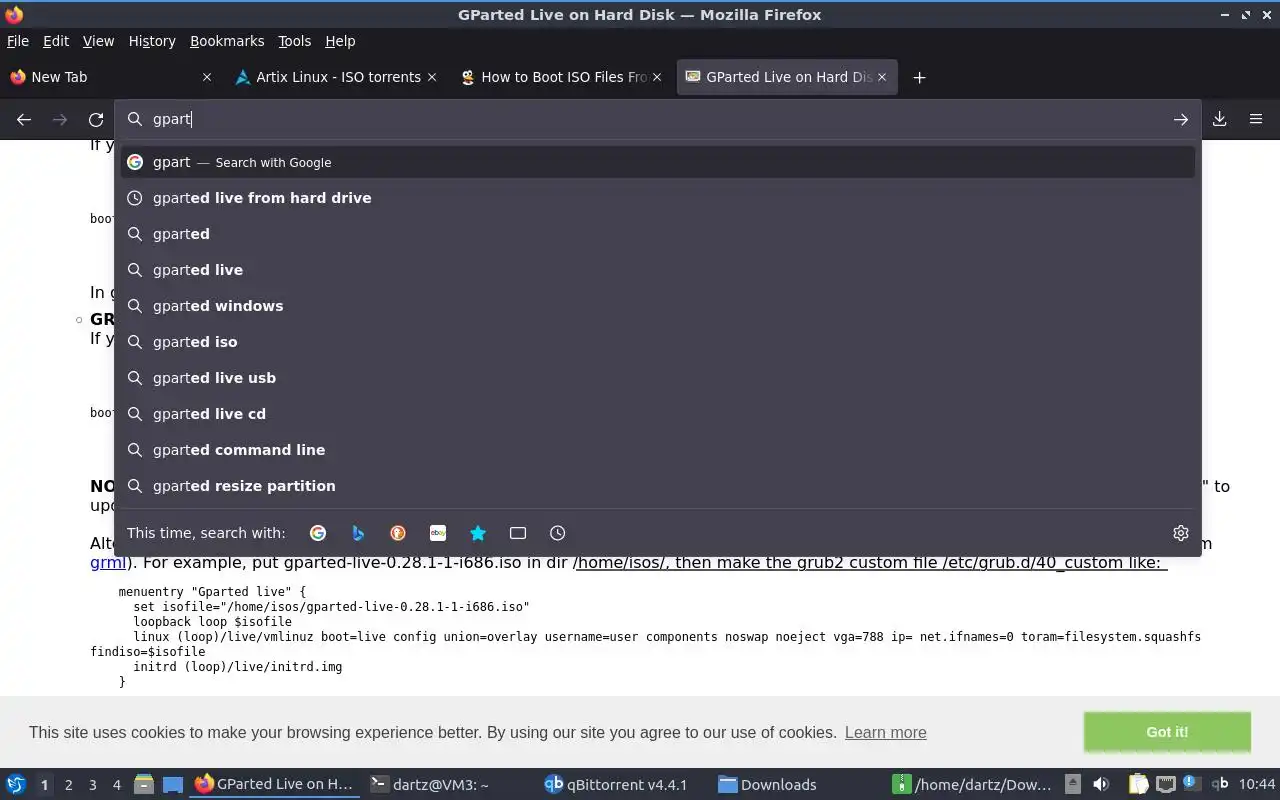The width and height of the screenshot is (1280, 800).
Task: Choose 'gparted resize partition' suggestion
Action: pos(658,486)
